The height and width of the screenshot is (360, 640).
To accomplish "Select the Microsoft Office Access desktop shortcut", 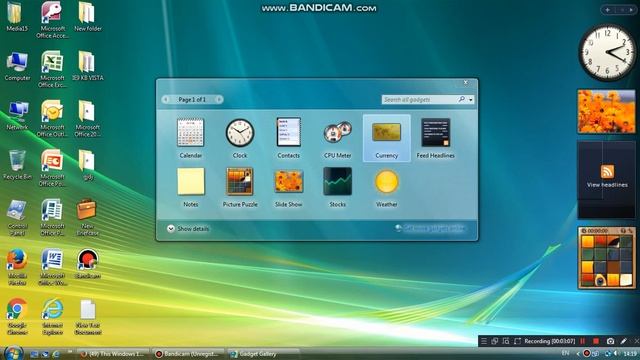I will point(52,20).
